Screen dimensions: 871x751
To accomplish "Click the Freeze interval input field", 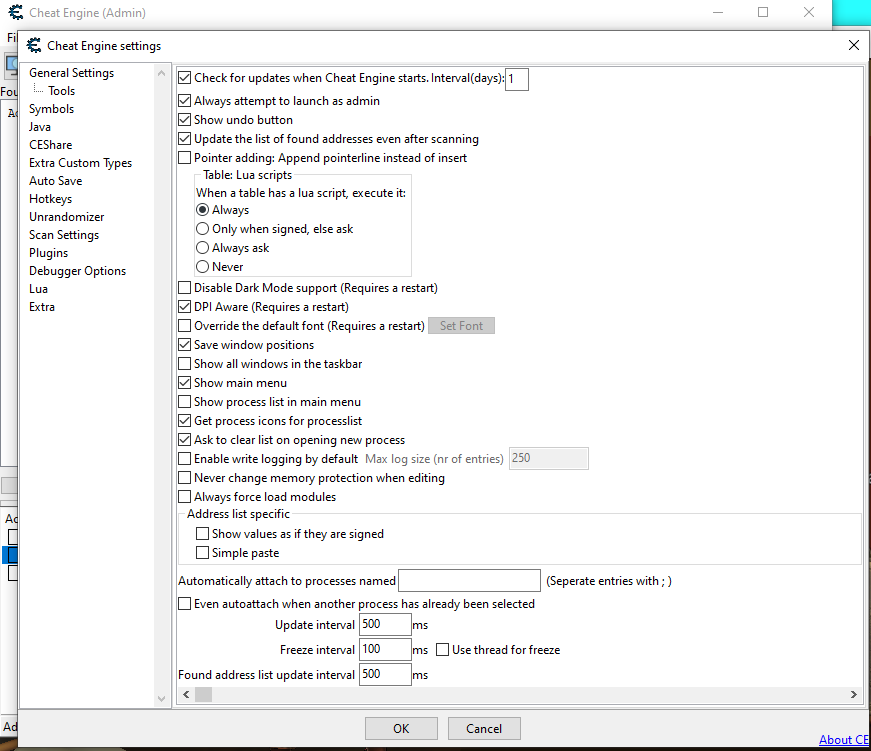I will pyautogui.click(x=385, y=649).
